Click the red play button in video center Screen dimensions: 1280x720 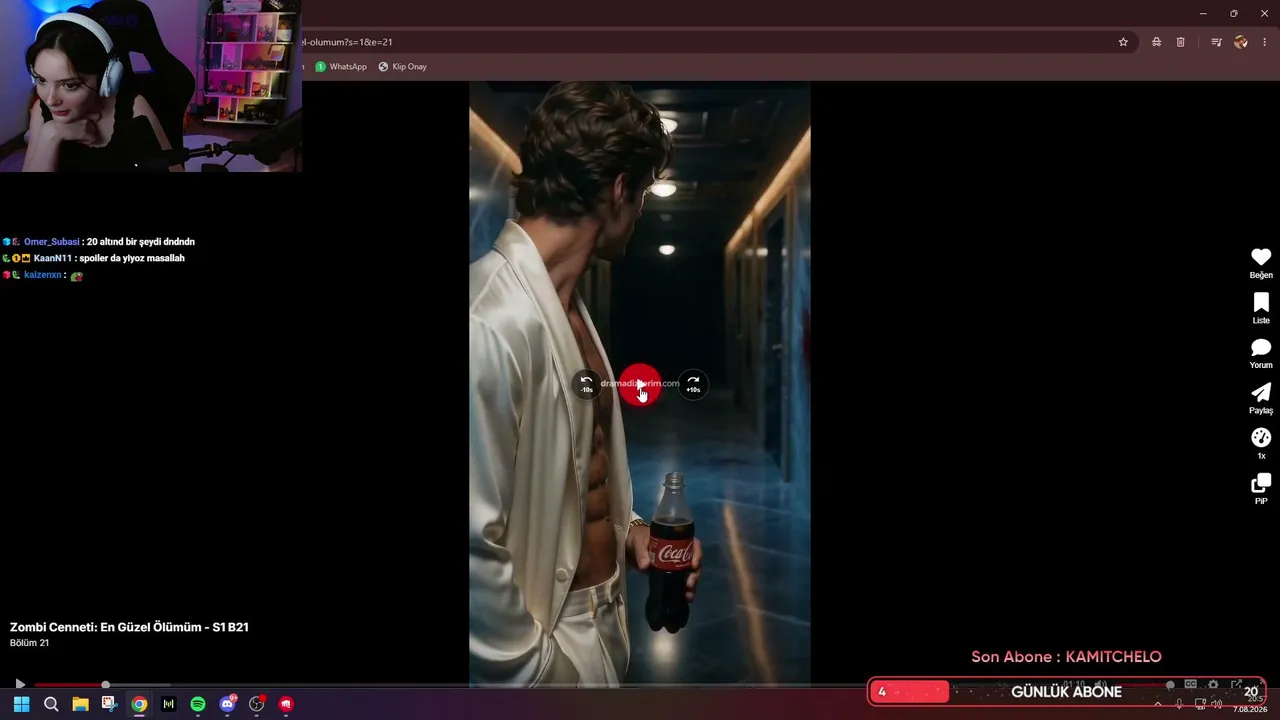point(640,385)
